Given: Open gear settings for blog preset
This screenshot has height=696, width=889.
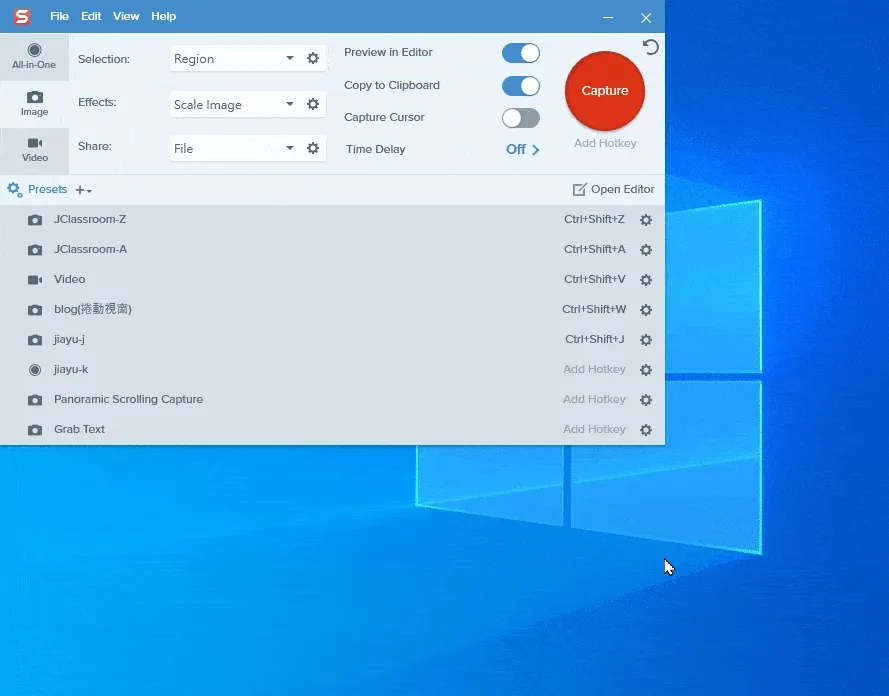Looking at the screenshot, I should pos(646,310).
